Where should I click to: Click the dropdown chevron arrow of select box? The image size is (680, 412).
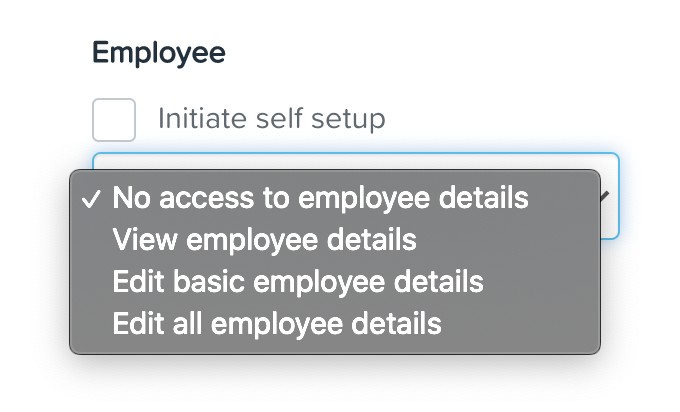point(605,196)
